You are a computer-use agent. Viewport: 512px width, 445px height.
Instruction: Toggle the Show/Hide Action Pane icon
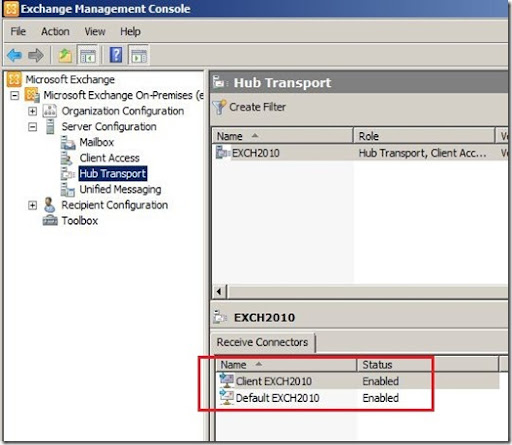tap(139, 55)
